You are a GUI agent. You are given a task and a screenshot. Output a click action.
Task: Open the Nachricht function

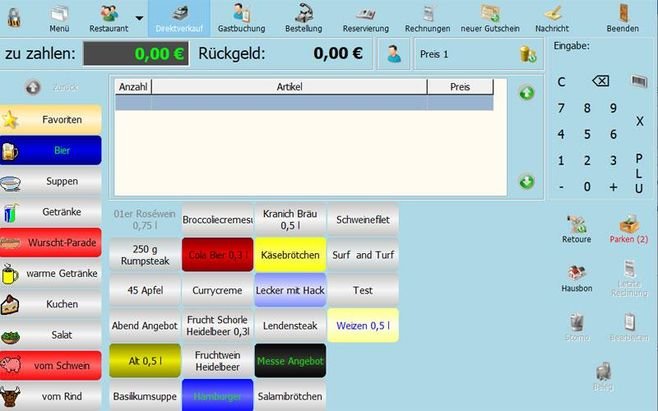click(552, 19)
